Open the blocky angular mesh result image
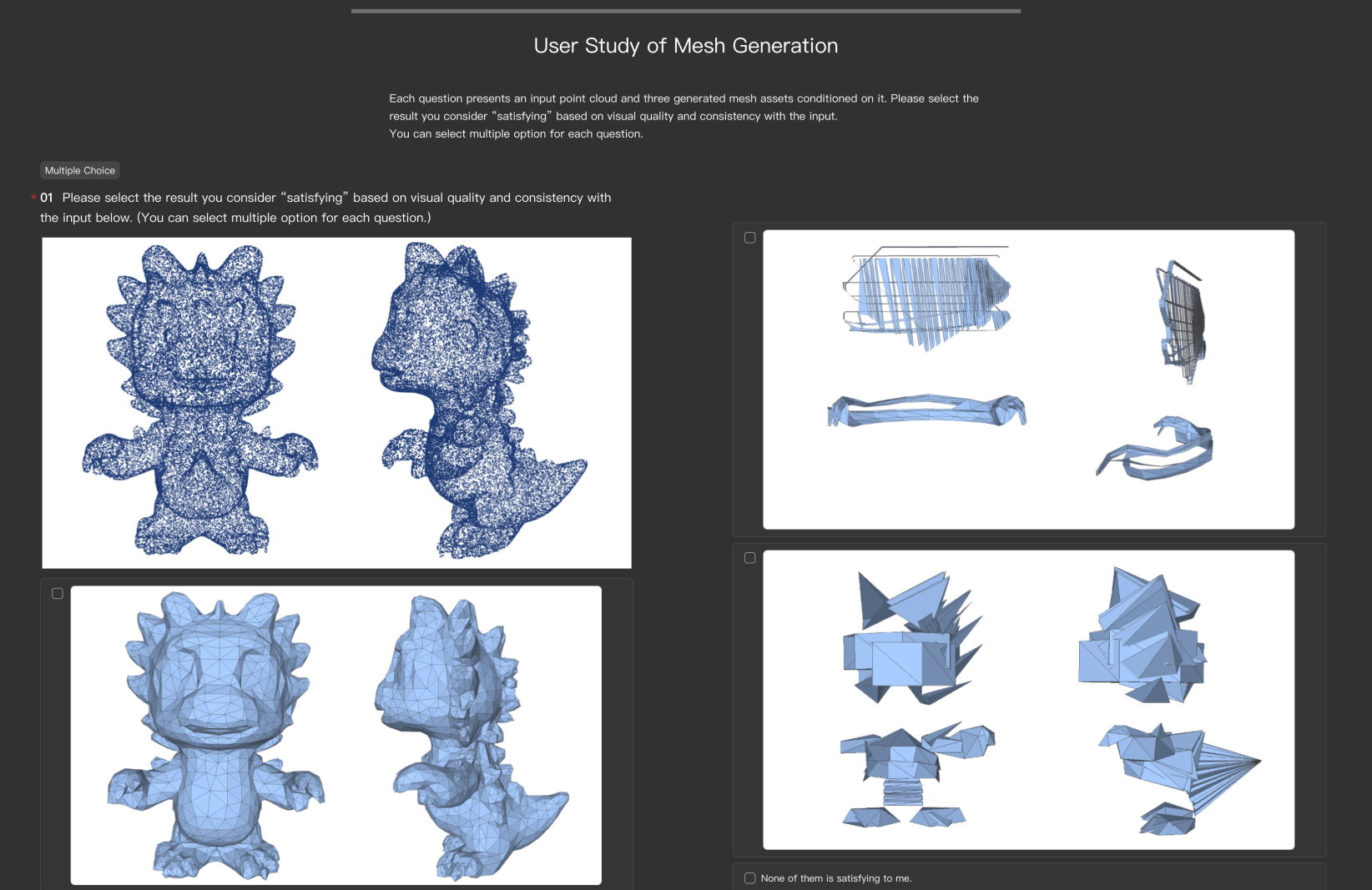The image size is (1372, 890). [x=1029, y=700]
